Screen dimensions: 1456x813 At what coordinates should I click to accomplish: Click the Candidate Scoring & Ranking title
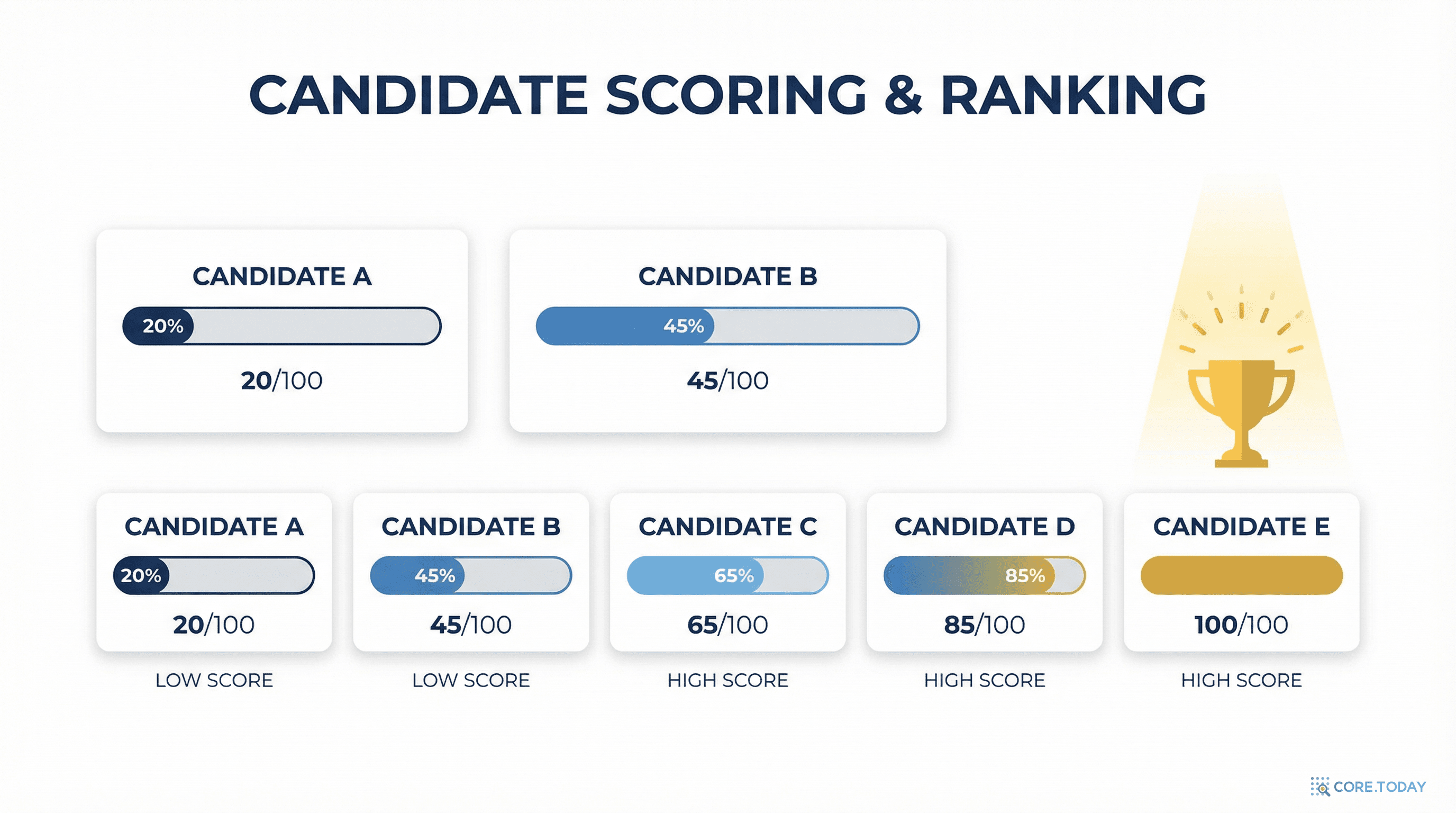pos(727,94)
